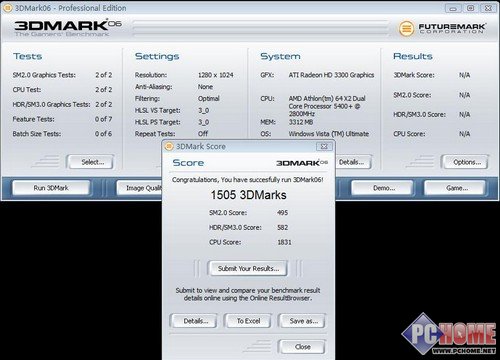Select the HDR/SM3.0 Score value 582
Image resolution: width=500 pixels, height=360 pixels.
tap(282, 227)
